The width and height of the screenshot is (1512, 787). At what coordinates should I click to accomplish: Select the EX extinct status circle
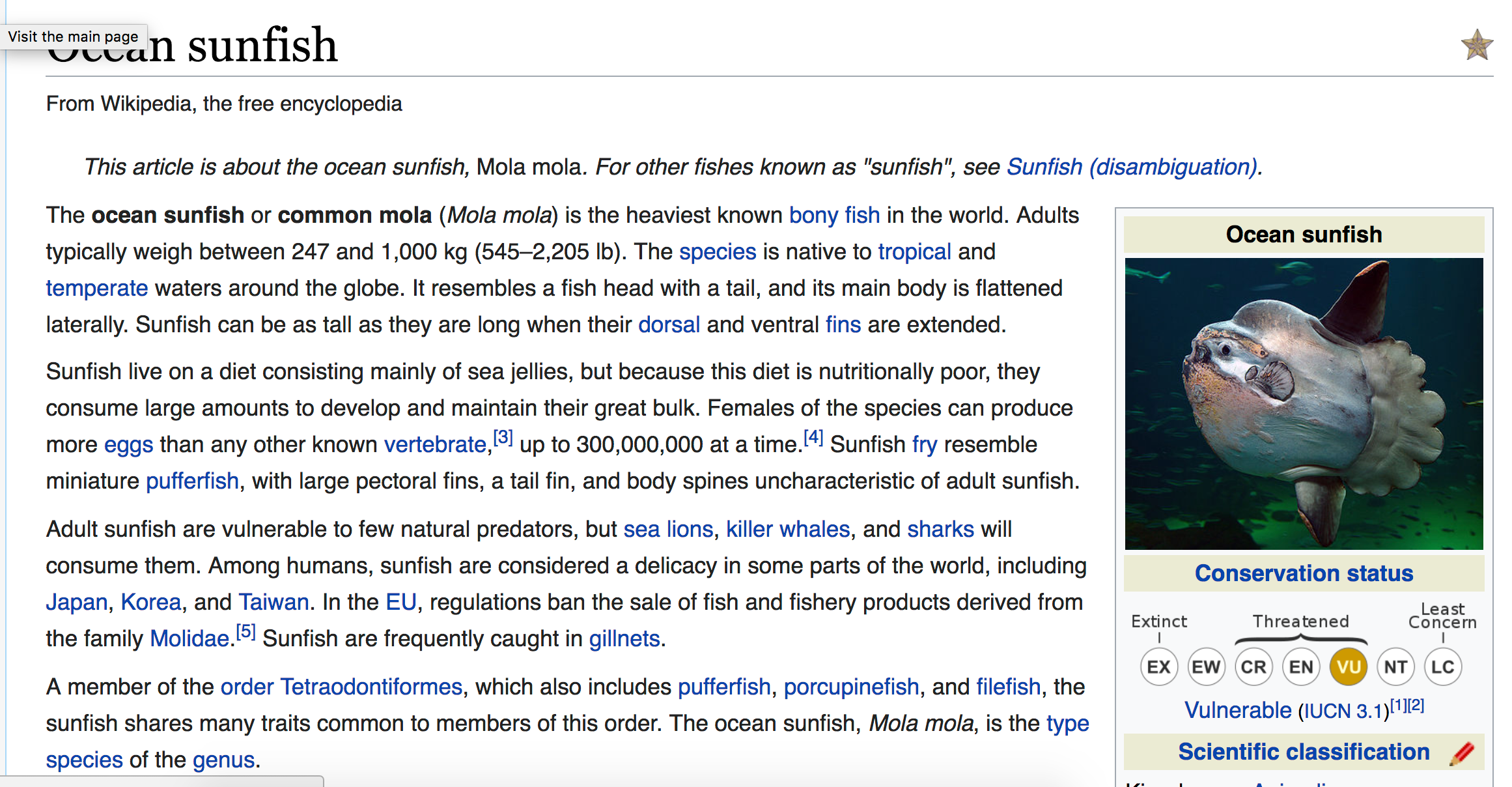[1159, 667]
